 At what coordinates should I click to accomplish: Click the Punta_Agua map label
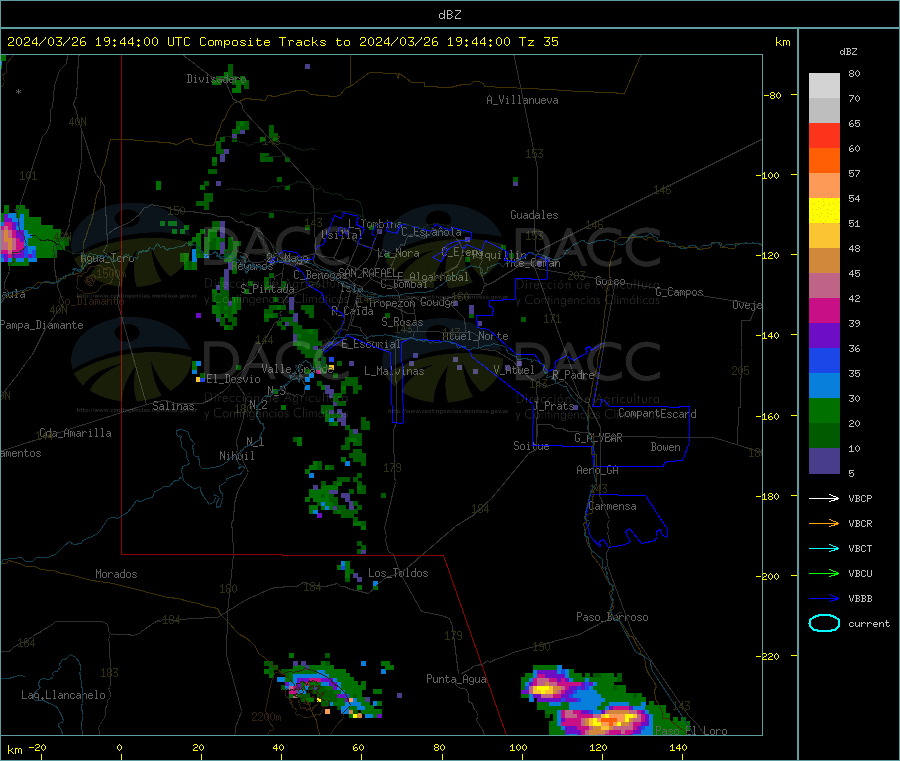456,679
